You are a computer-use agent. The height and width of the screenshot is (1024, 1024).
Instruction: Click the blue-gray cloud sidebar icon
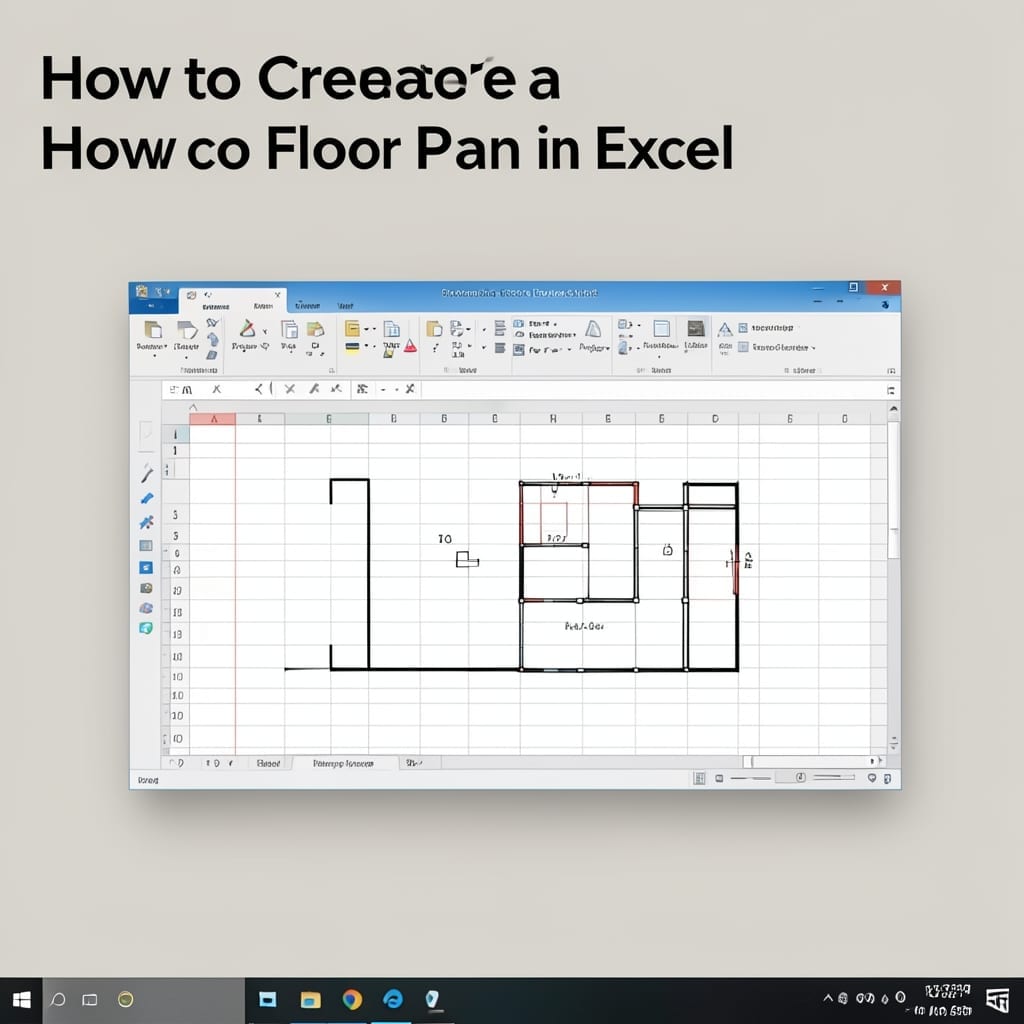tap(146, 608)
